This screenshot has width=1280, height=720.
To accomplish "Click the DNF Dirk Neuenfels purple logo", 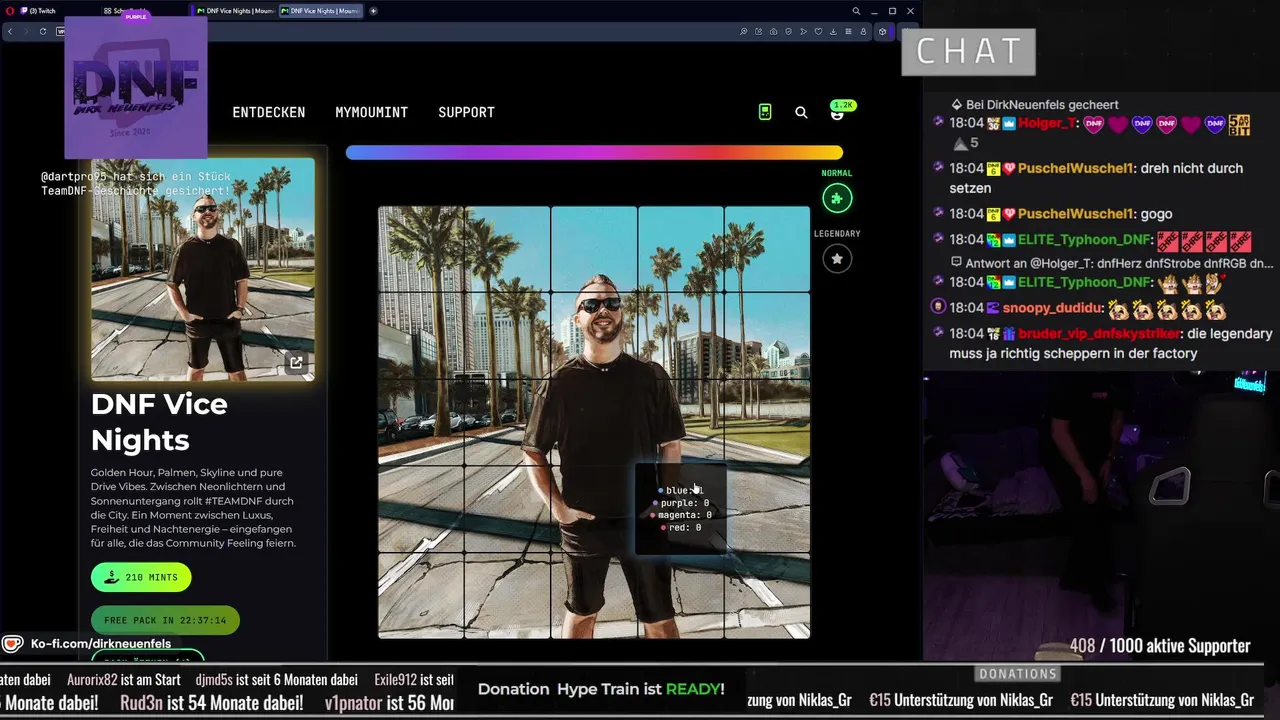I will click(x=136, y=87).
